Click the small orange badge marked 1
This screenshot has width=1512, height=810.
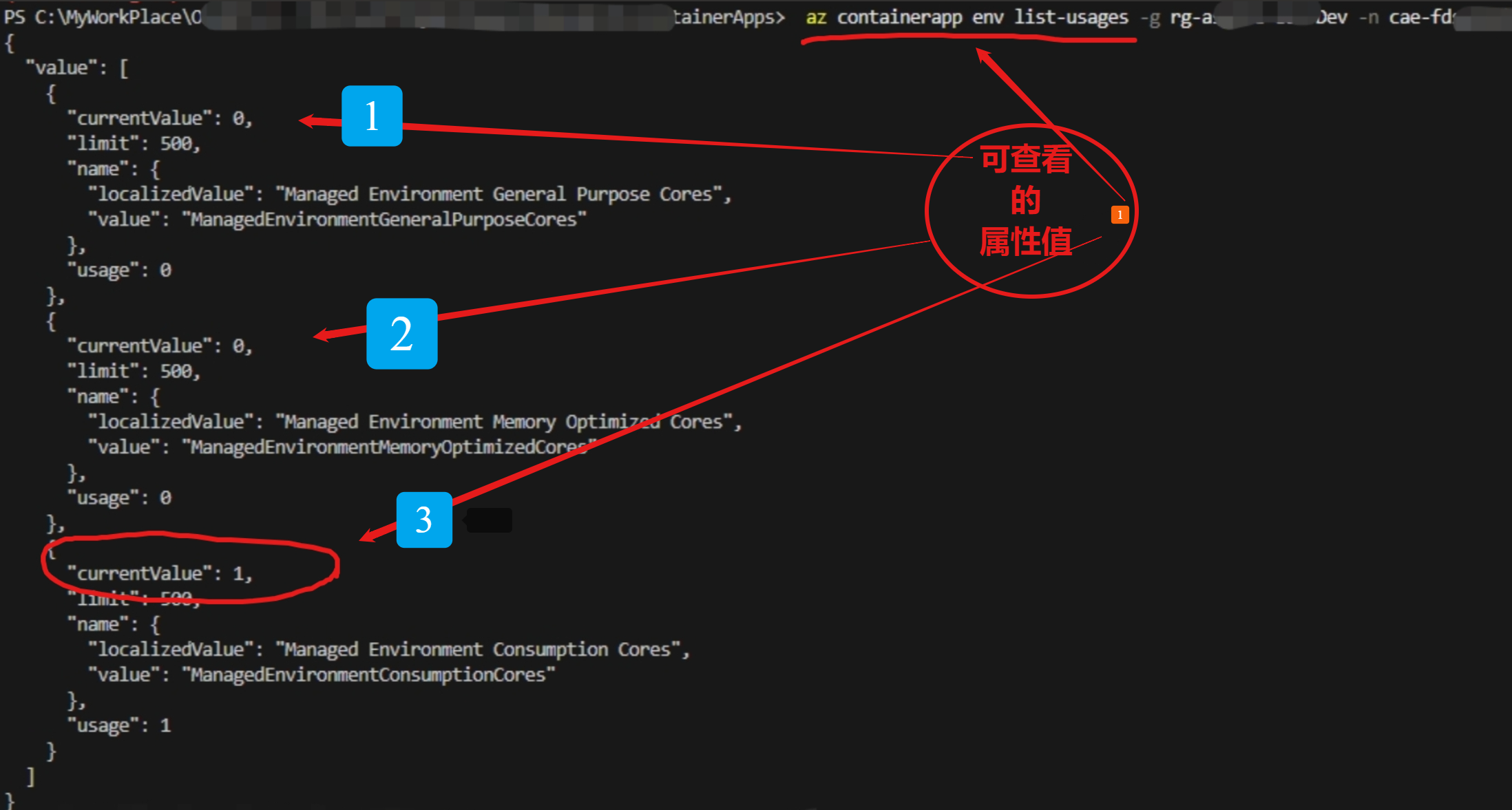(1120, 215)
